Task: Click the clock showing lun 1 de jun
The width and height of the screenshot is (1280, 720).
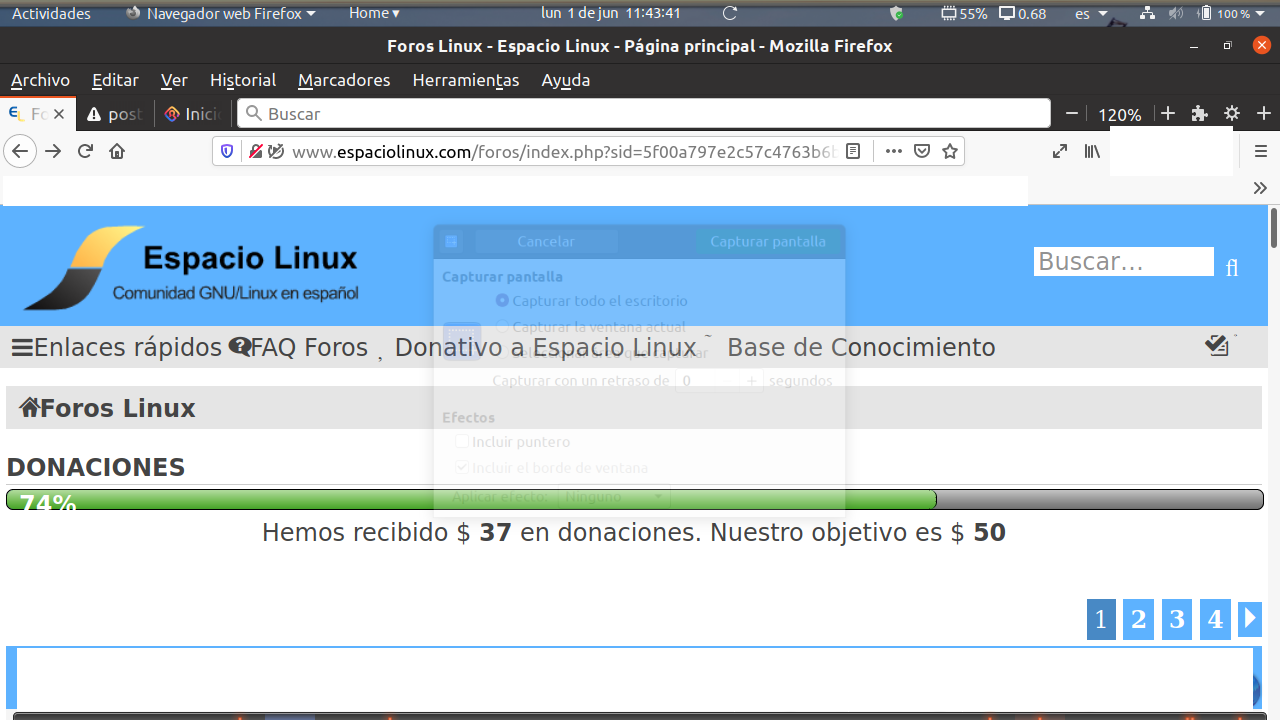Action: (611, 13)
